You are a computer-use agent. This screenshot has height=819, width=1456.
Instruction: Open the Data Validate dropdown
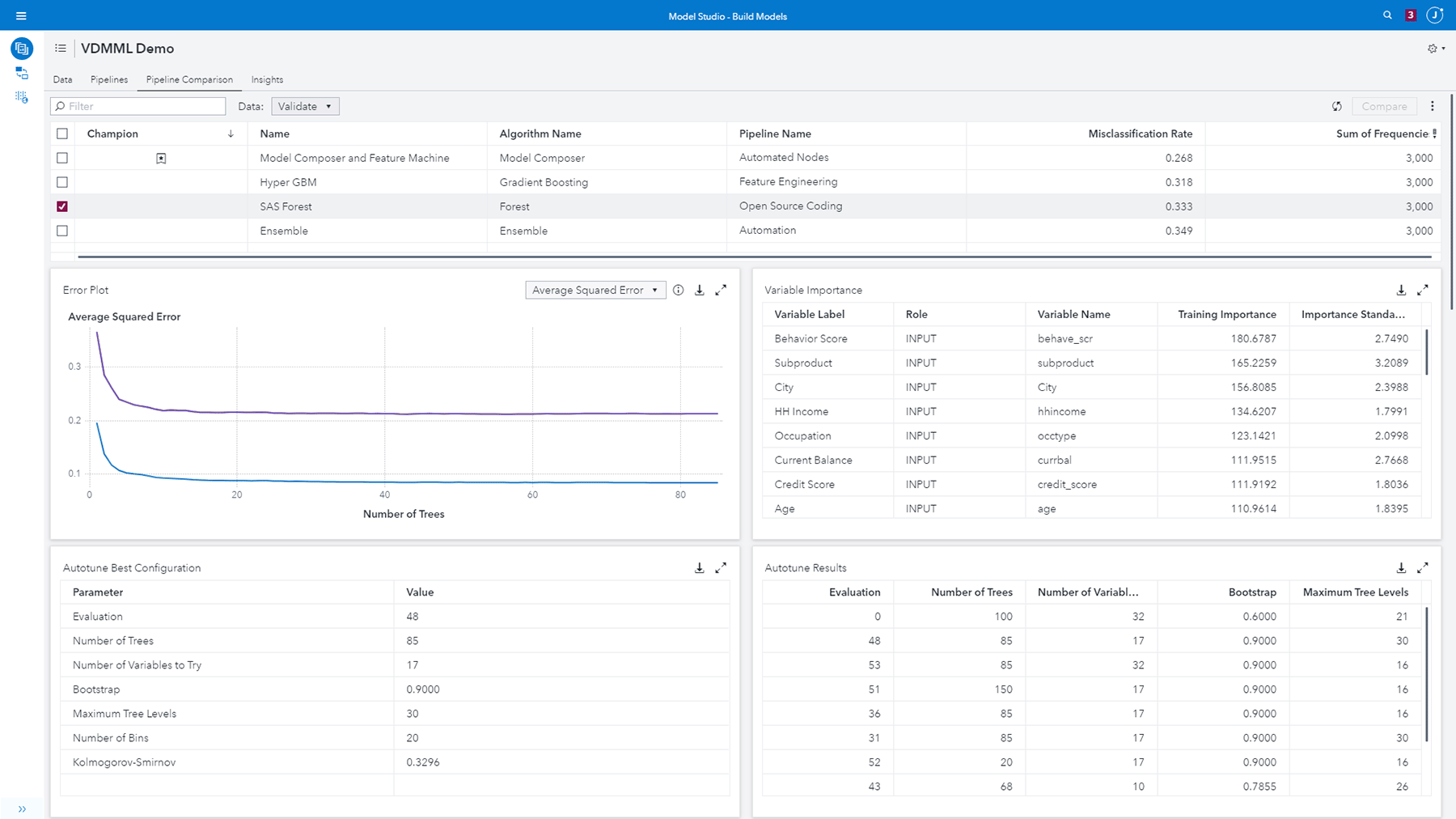click(305, 106)
